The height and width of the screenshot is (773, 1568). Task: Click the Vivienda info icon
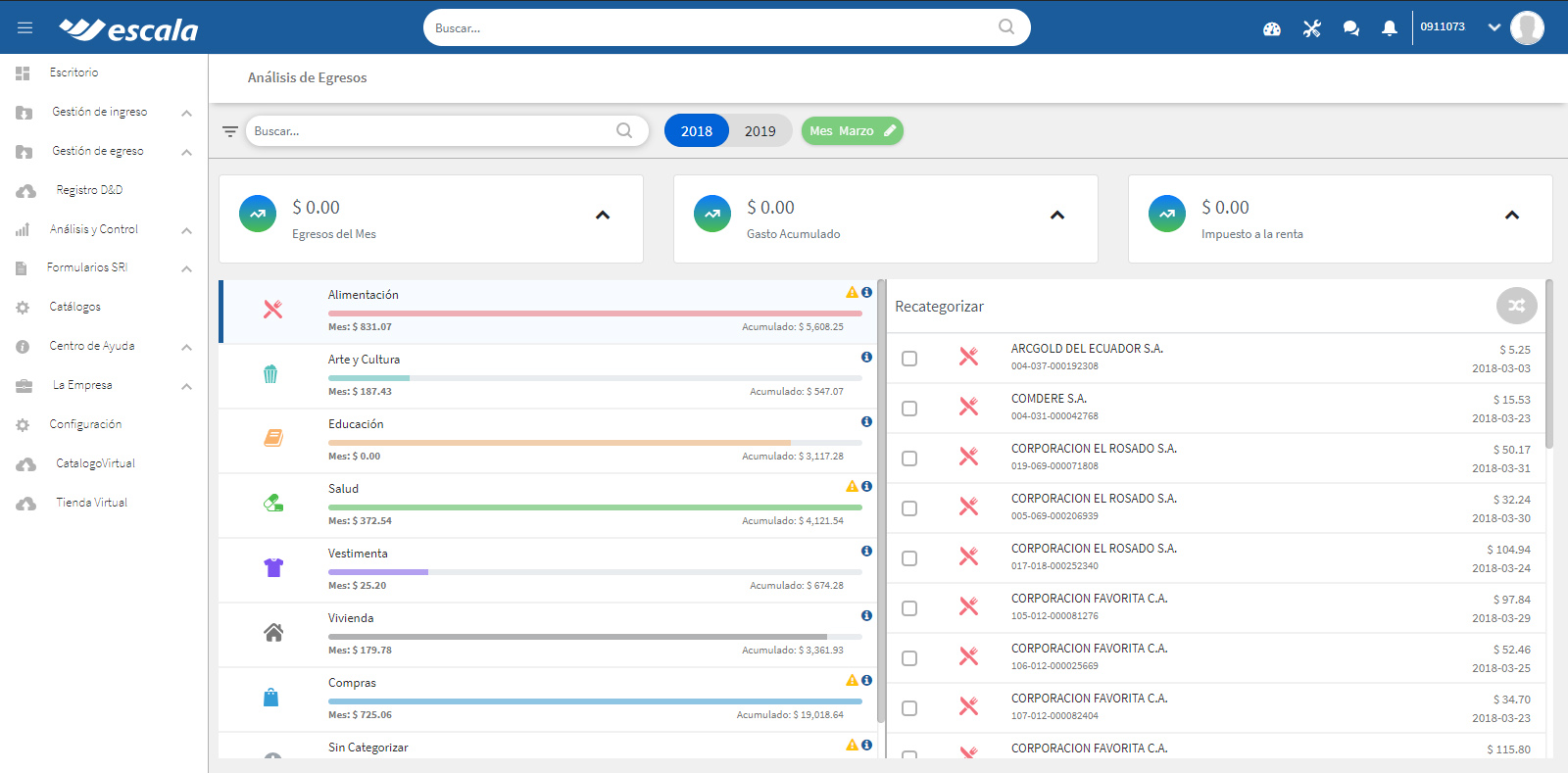[866, 615]
